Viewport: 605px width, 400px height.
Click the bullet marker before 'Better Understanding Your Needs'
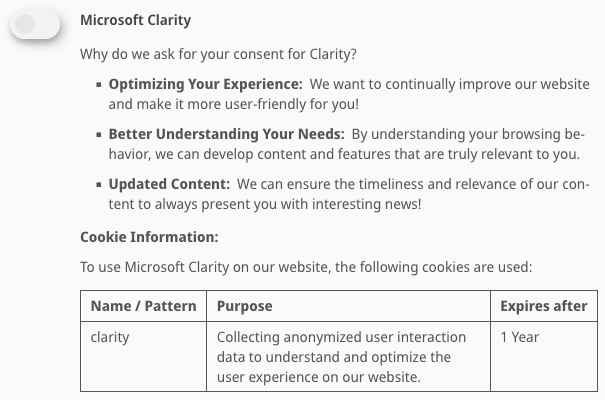click(99, 136)
